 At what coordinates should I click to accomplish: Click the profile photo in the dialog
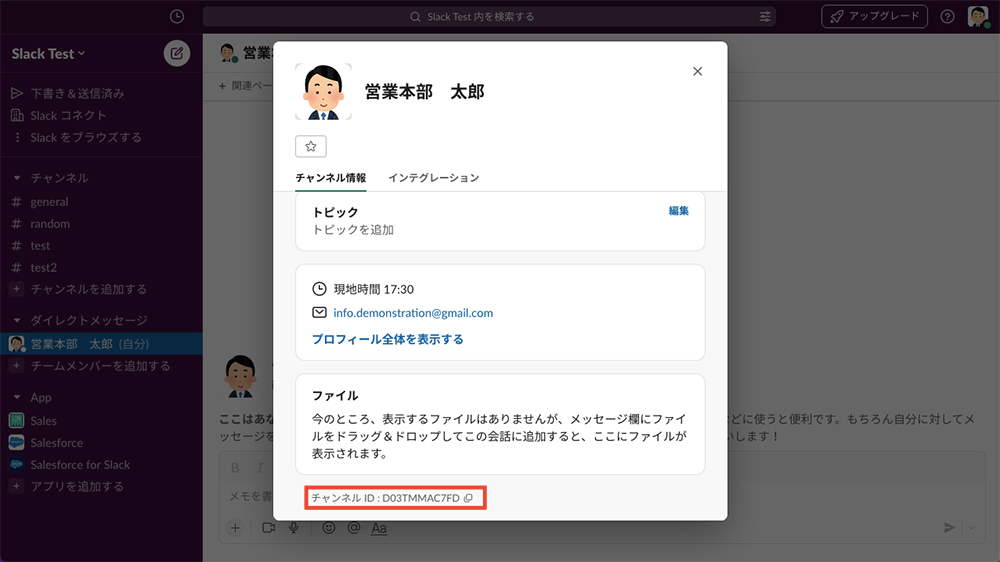click(x=323, y=92)
